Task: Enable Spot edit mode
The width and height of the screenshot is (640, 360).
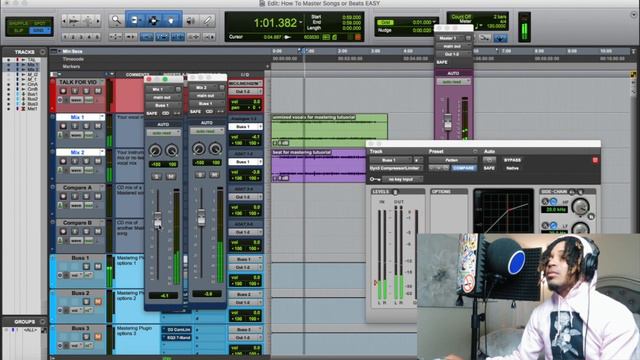Action: pyautogui.click(x=40, y=23)
